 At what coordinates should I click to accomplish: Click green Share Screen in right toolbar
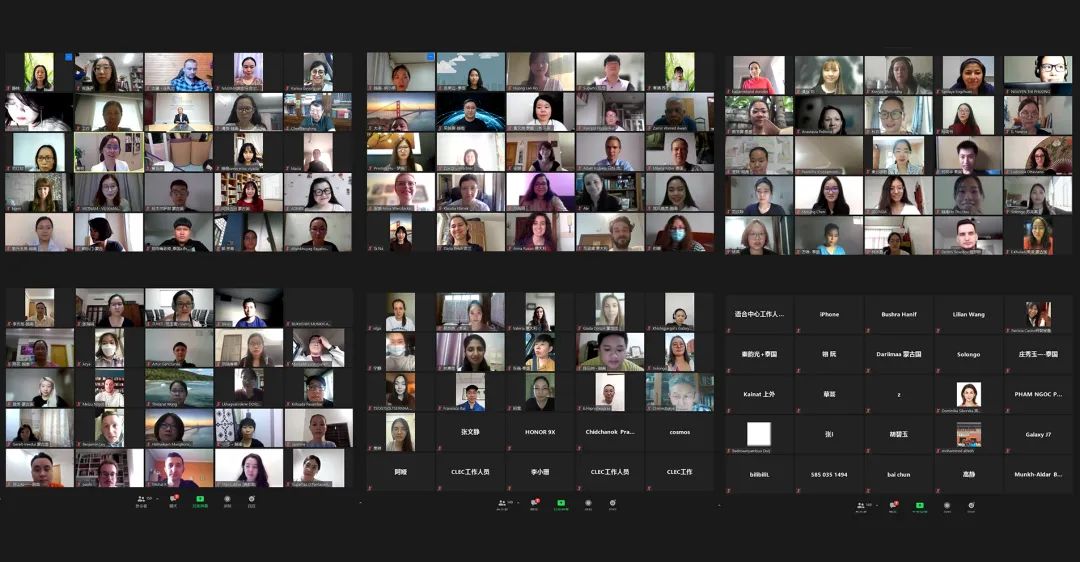coord(919,505)
